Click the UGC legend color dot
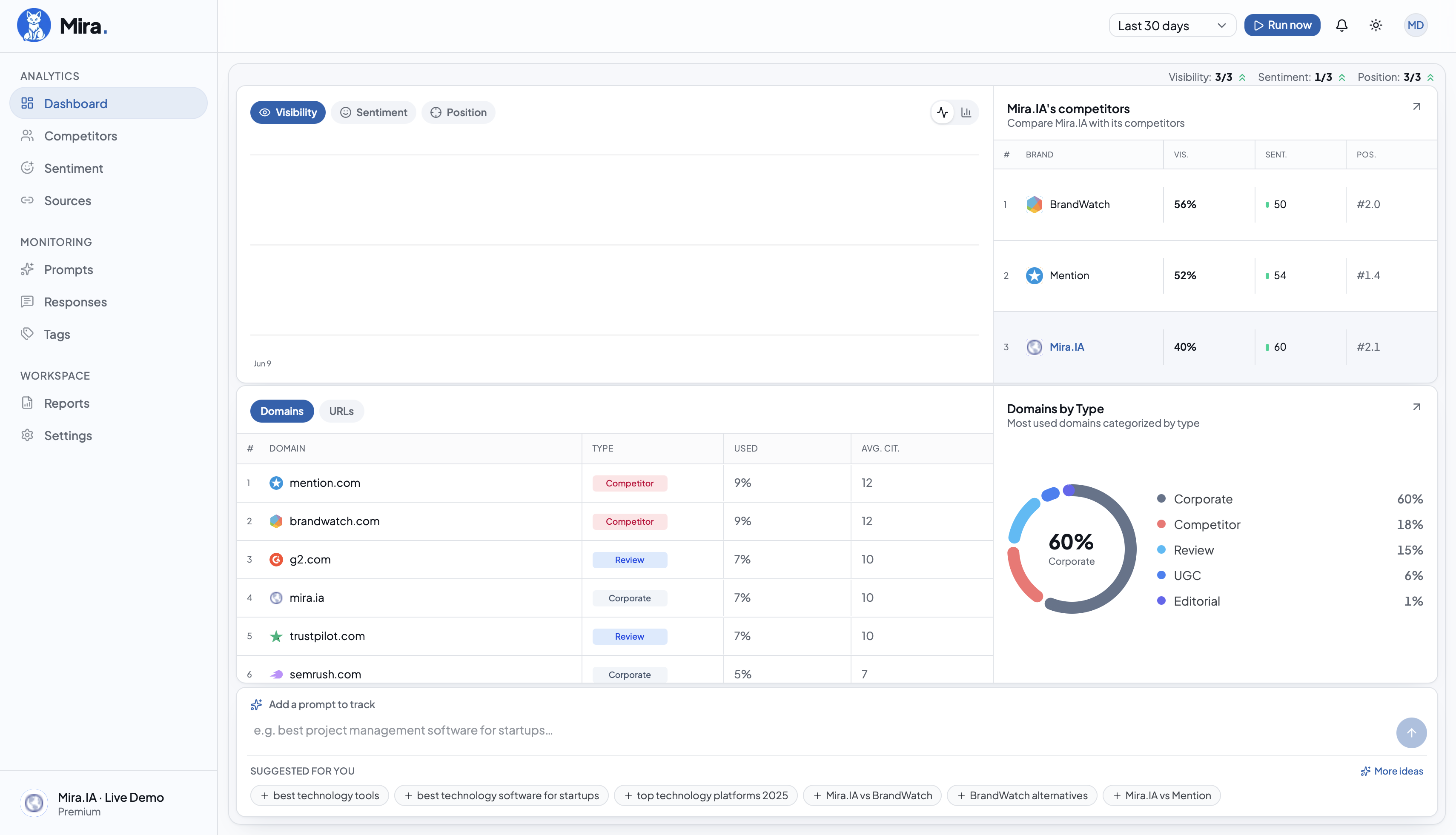This screenshot has width=1456, height=835. 1161,575
